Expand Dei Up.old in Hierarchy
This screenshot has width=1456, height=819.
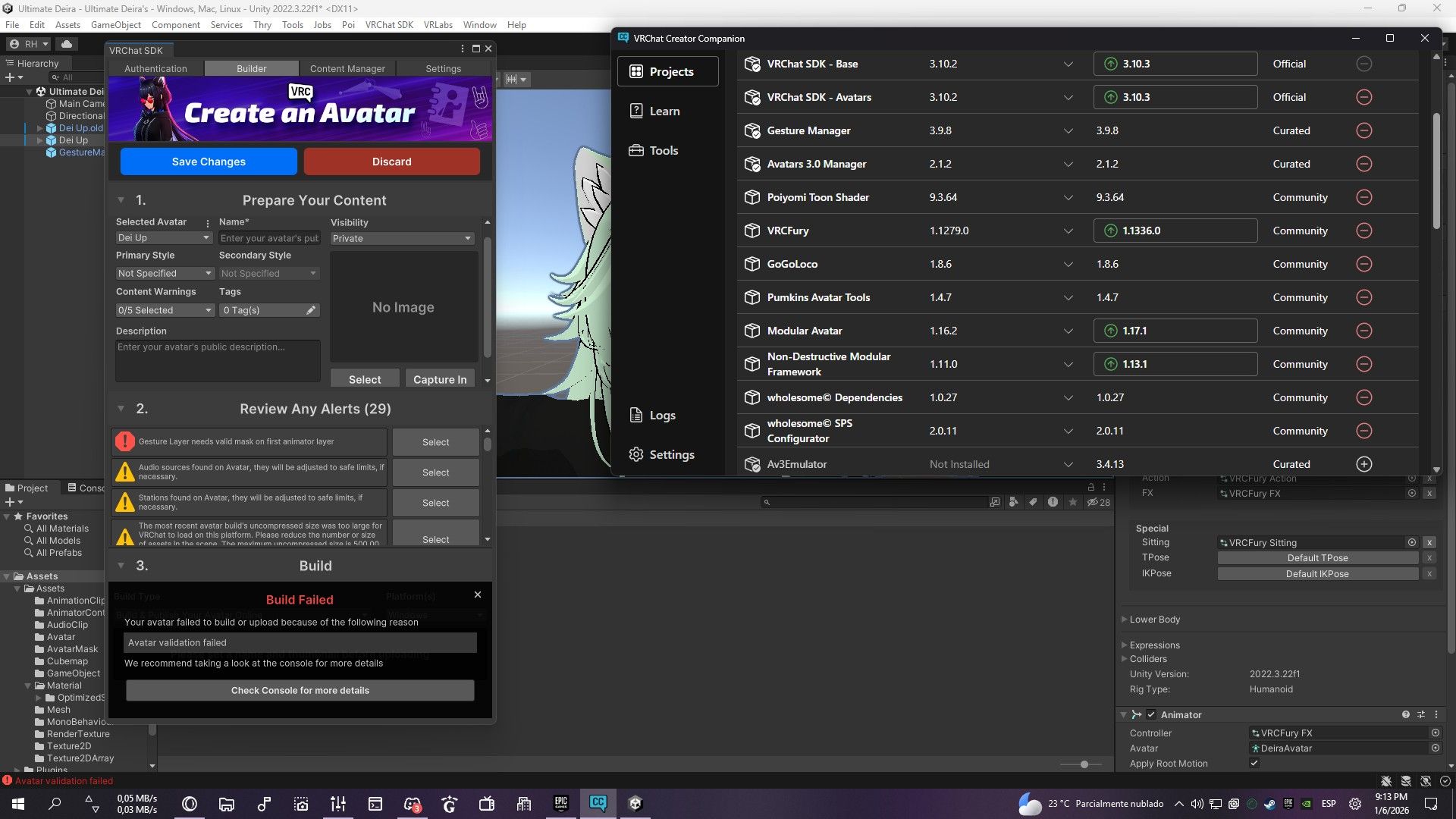[39, 128]
